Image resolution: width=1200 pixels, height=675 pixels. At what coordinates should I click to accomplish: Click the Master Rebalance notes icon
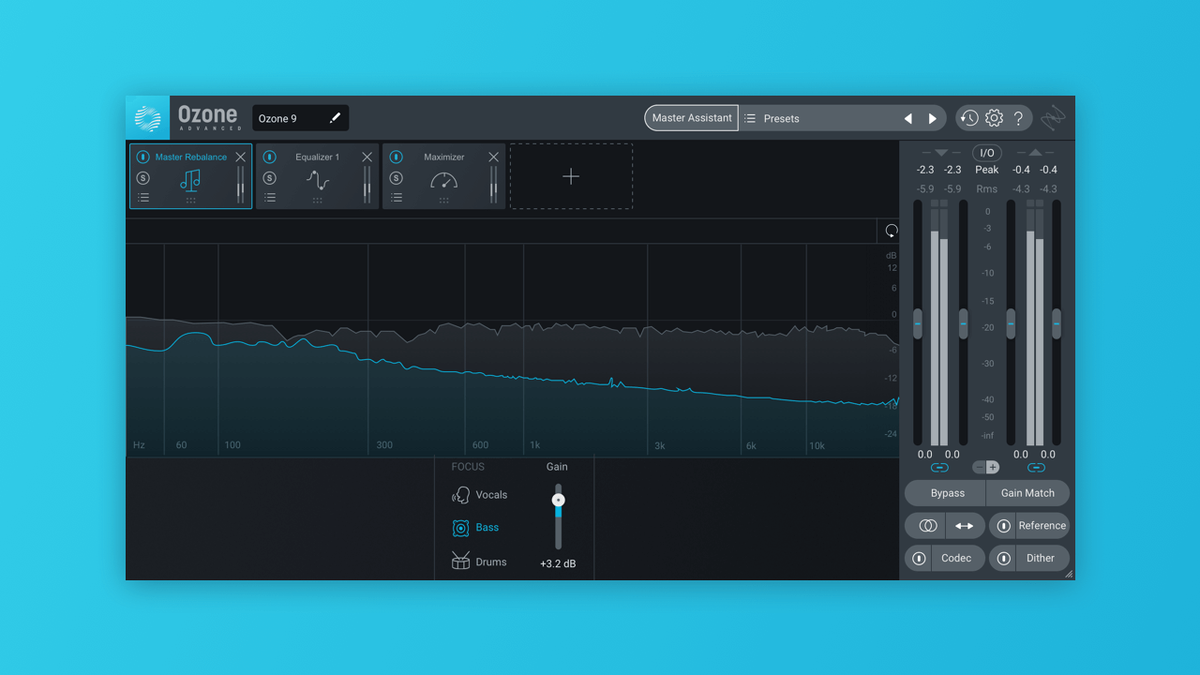pyautogui.click(x=191, y=179)
